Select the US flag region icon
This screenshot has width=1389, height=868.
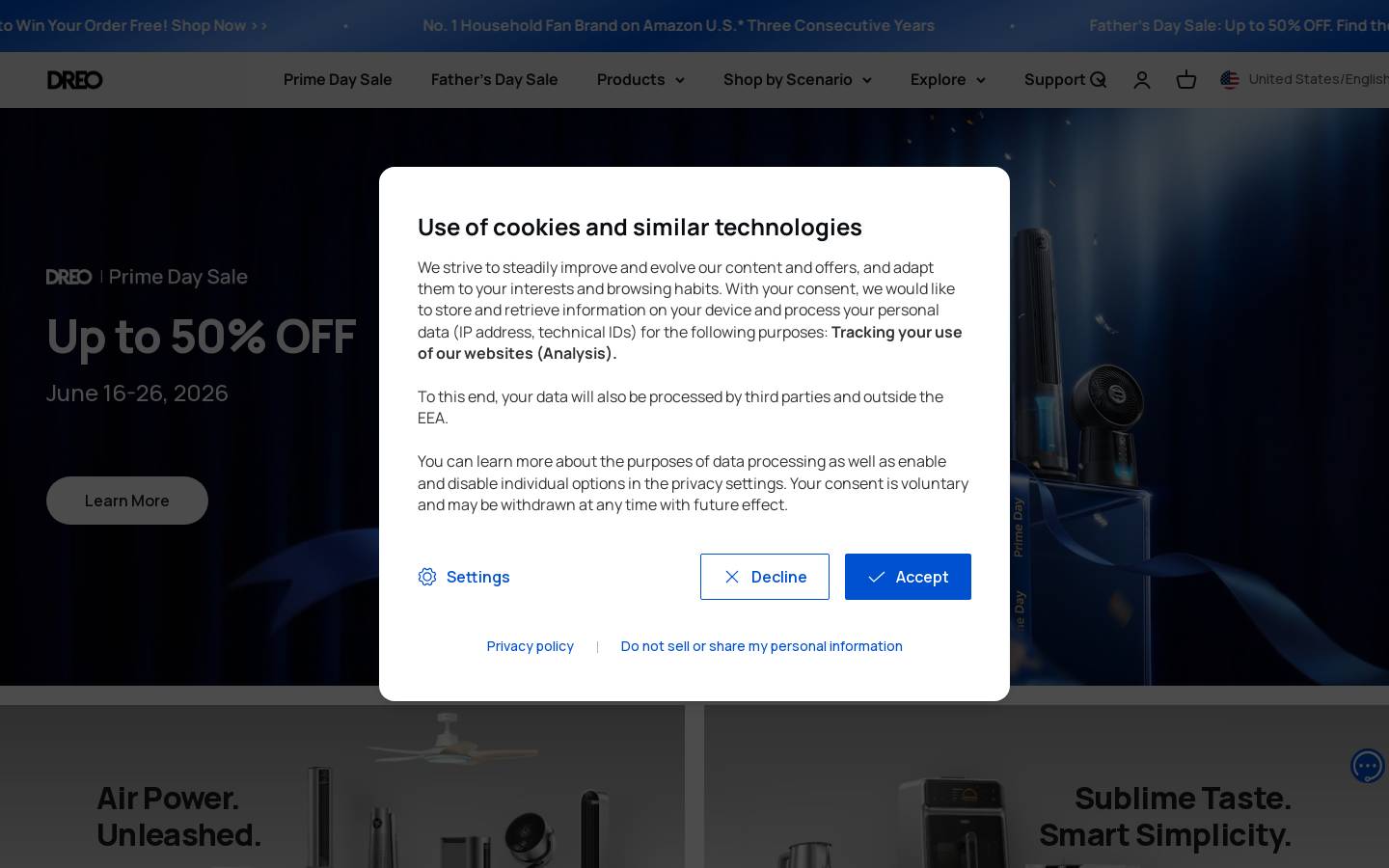[x=1230, y=80]
